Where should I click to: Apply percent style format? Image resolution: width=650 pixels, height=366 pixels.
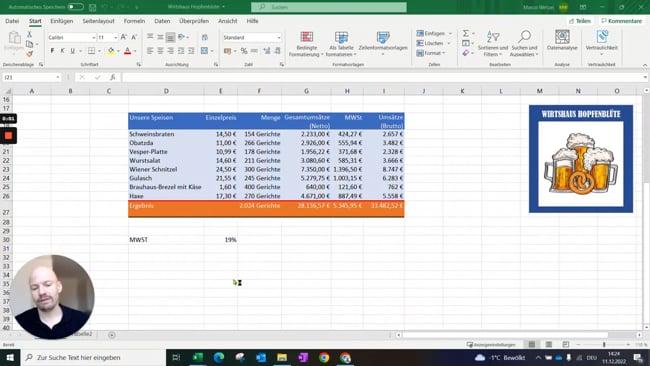pos(244,51)
